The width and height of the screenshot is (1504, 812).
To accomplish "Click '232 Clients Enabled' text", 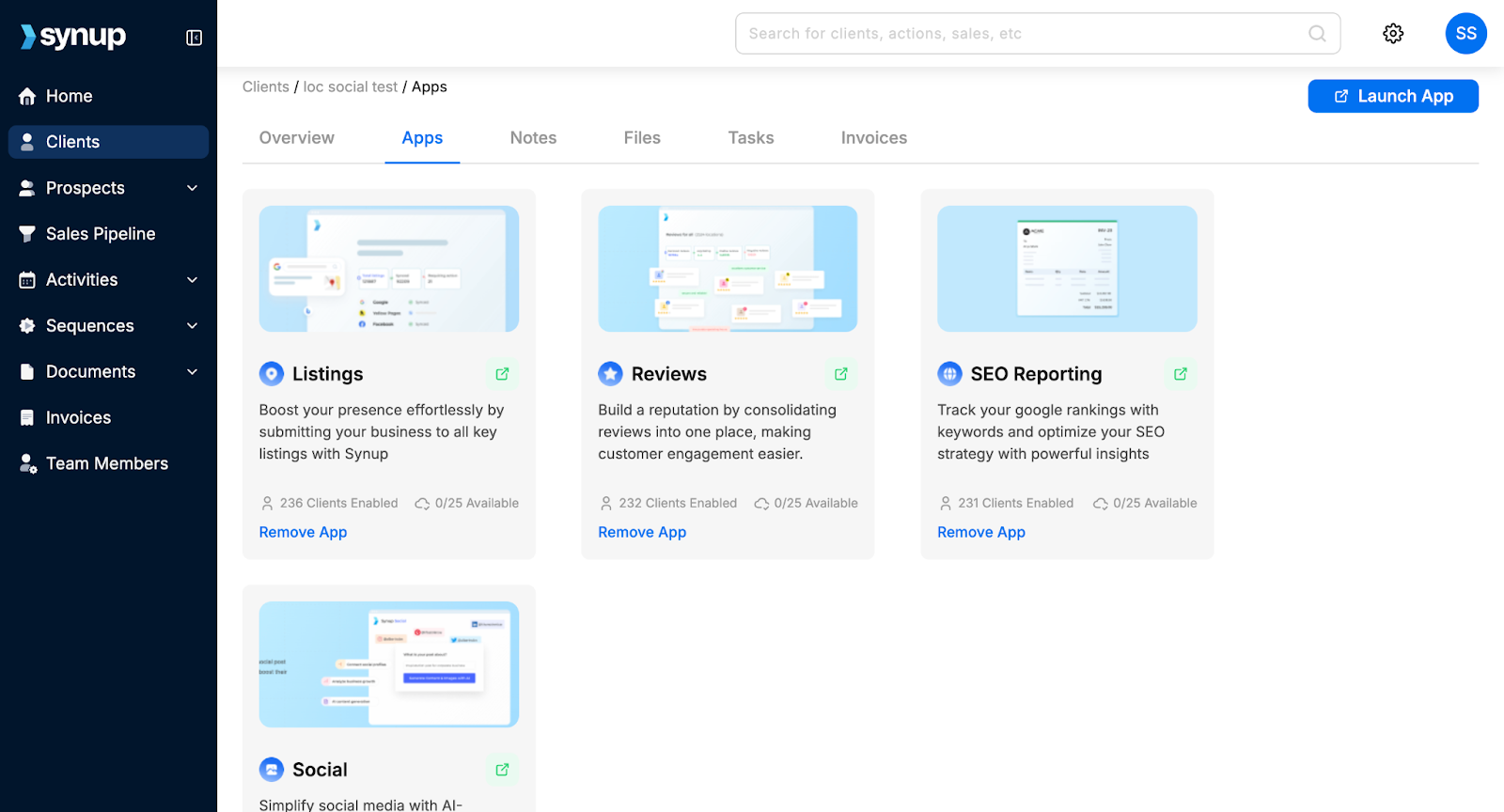I will coord(678,504).
